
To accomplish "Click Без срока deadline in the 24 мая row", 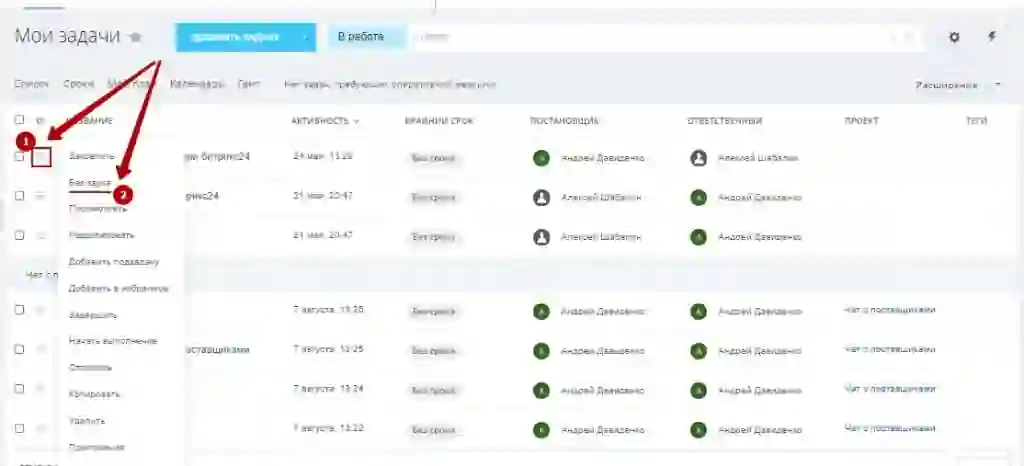I will (x=432, y=158).
